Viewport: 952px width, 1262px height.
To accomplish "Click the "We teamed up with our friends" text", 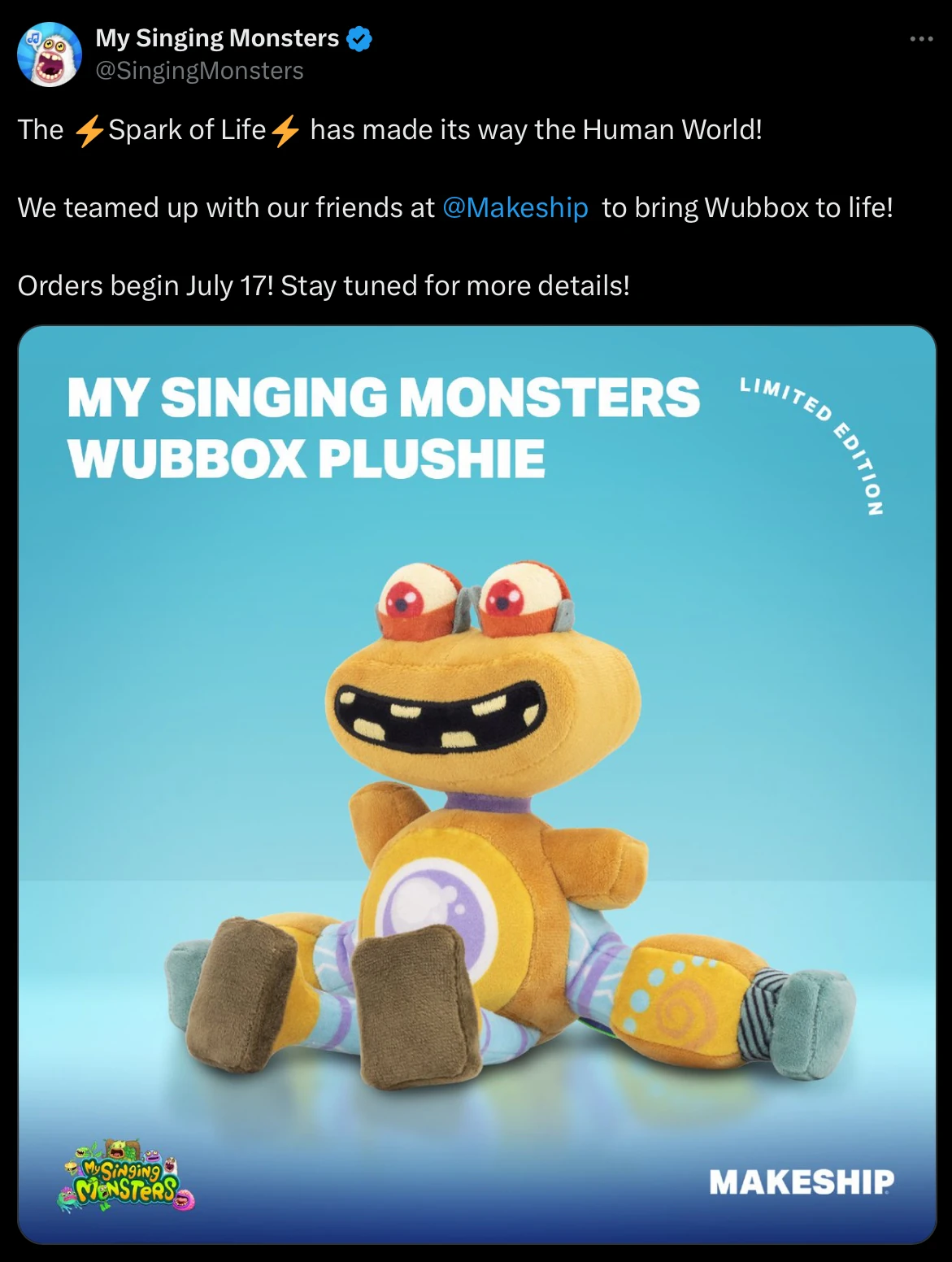I will pyautogui.click(x=211, y=208).
